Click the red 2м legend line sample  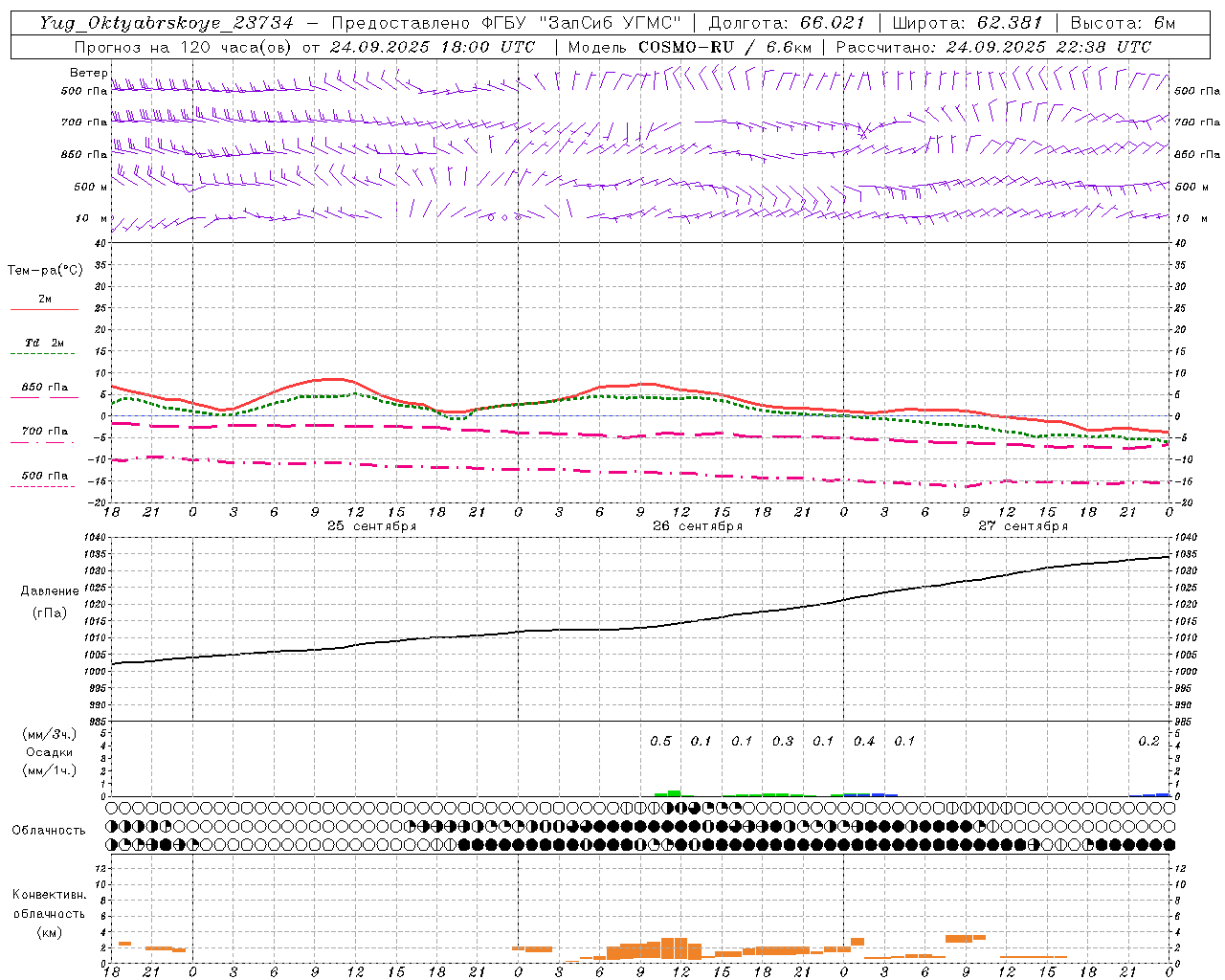pyautogui.click(x=44, y=309)
